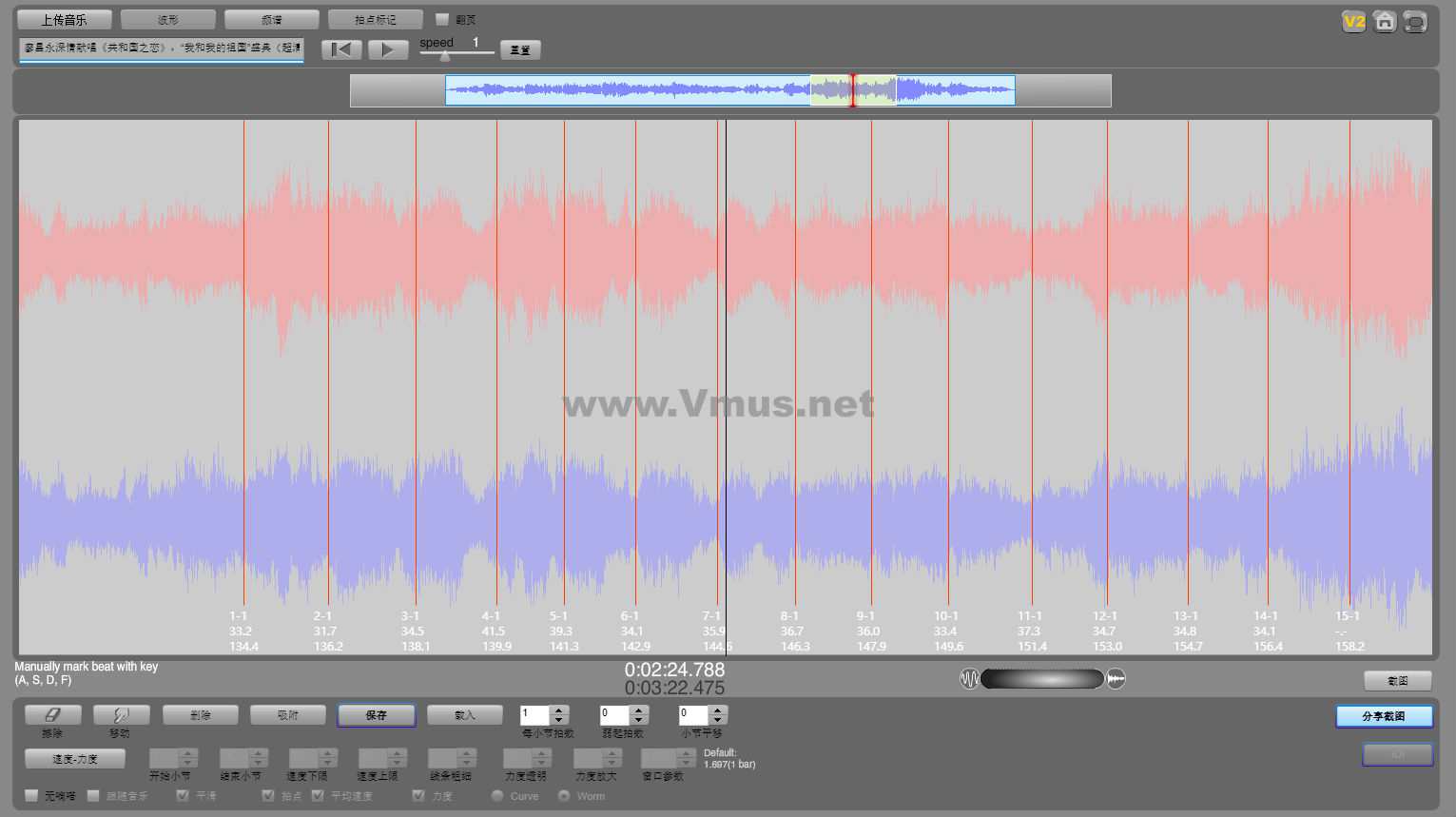Viewport: 1456px width, 817px height.
Task: Increase the 每小节拍数 beats-per-bar value
Action: 559,710
